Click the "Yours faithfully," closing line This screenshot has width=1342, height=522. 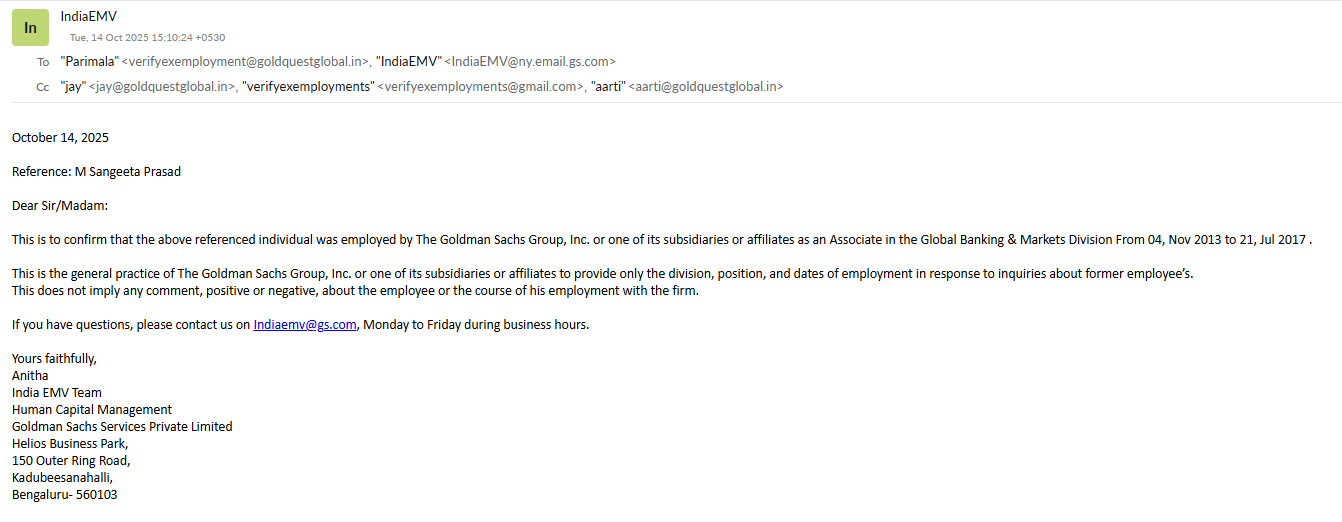click(x=54, y=358)
